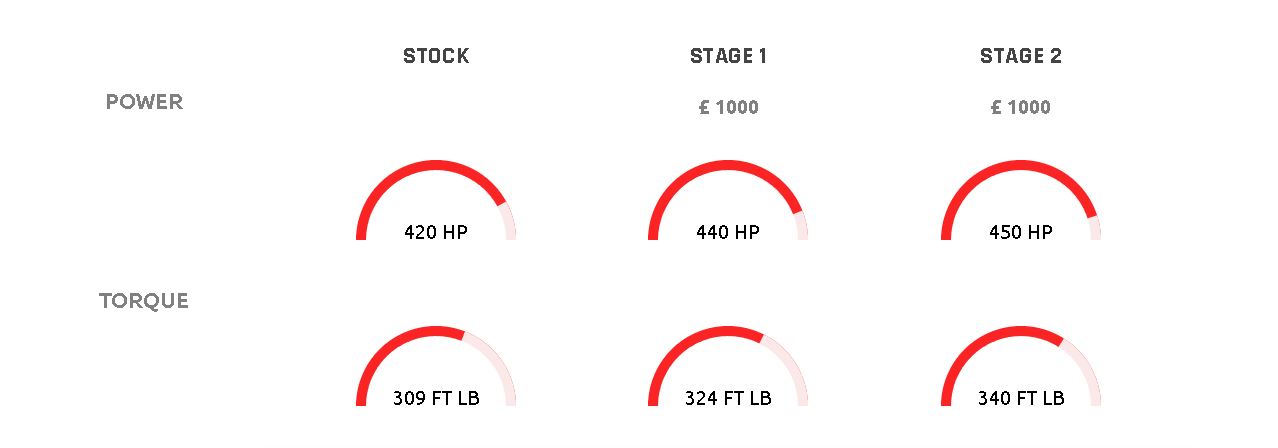Select the STAGE 2 column heading

pos(1021,56)
